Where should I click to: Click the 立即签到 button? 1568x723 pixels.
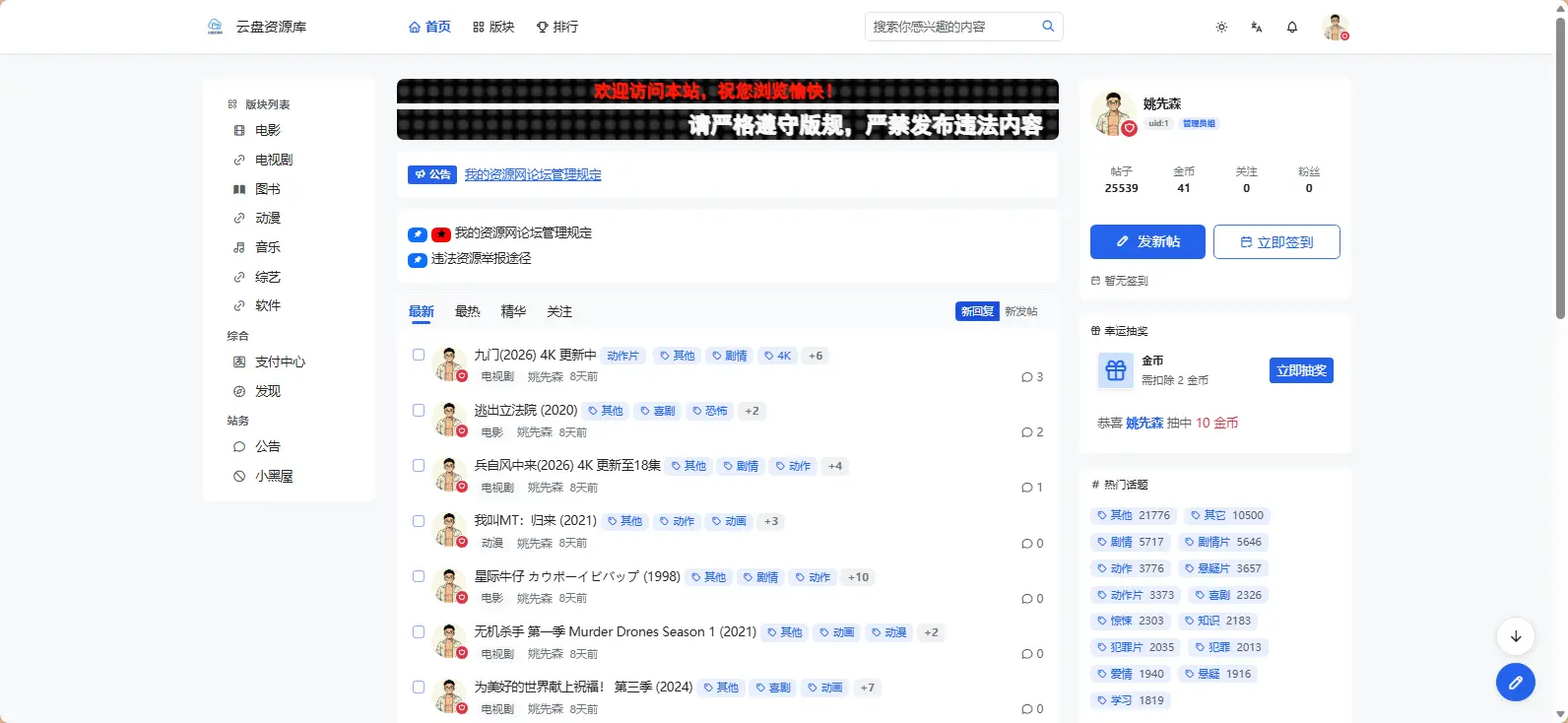coord(1276,241)
